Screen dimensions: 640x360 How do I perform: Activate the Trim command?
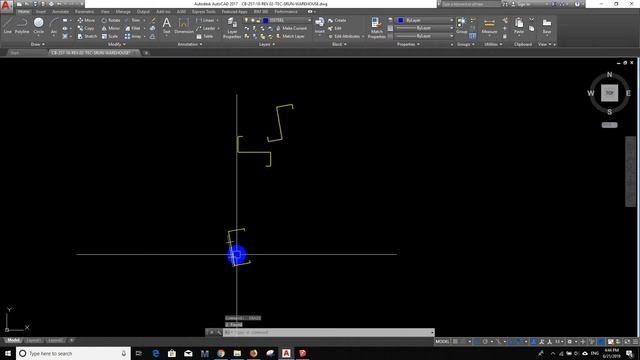click(133, 20)
